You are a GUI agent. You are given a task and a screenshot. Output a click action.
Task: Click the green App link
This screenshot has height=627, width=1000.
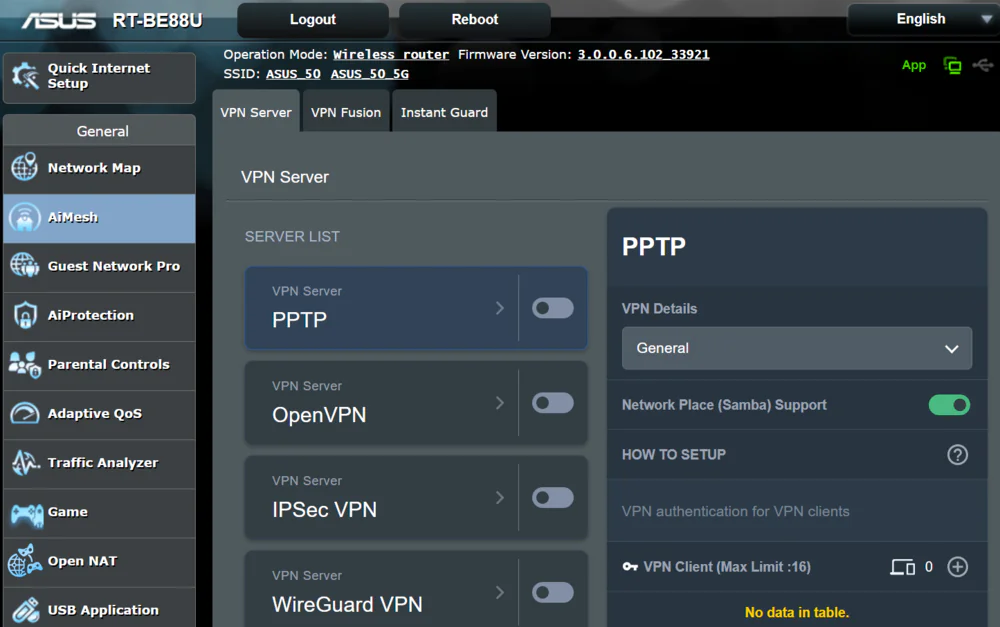tap(914, 65)
